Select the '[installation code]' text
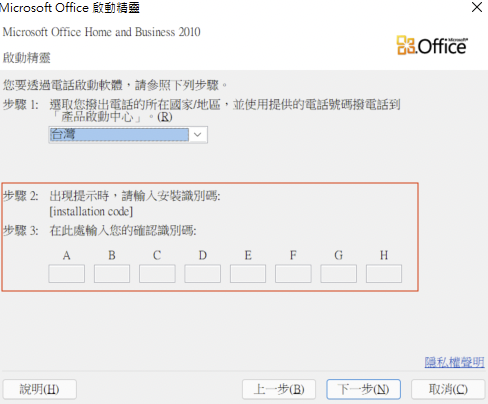The width and height of the screenshot is (488, 404). coord(91,212)
